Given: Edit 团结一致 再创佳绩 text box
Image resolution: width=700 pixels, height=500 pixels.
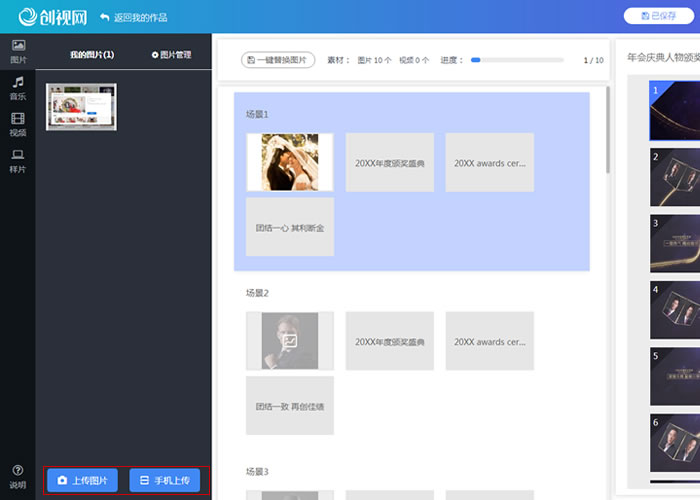Looking at the screenshot, I should tap(290, 405).
